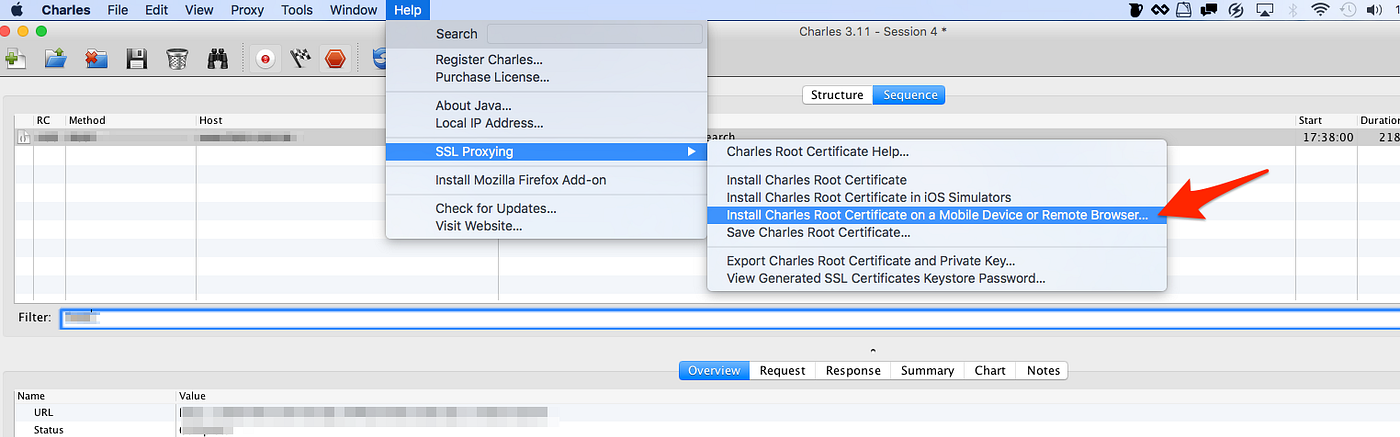Select the Chart tab
Screen dimensions: 1400x437
[990, 370]
